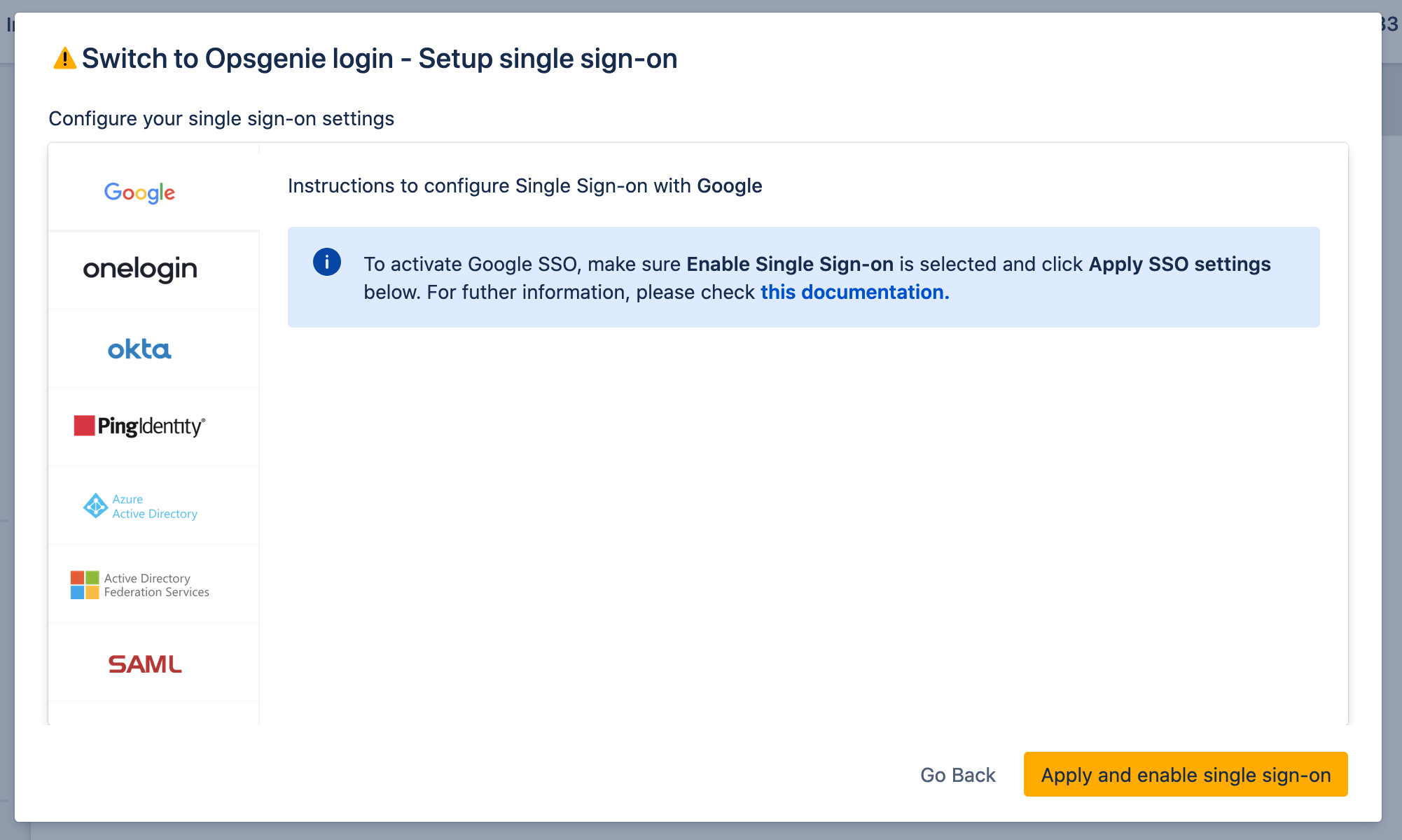Image resolution: width=1402 pixels, height=840 pixels.
Task: Open Azure Active Directory instructions
Action: coord(153,505)
